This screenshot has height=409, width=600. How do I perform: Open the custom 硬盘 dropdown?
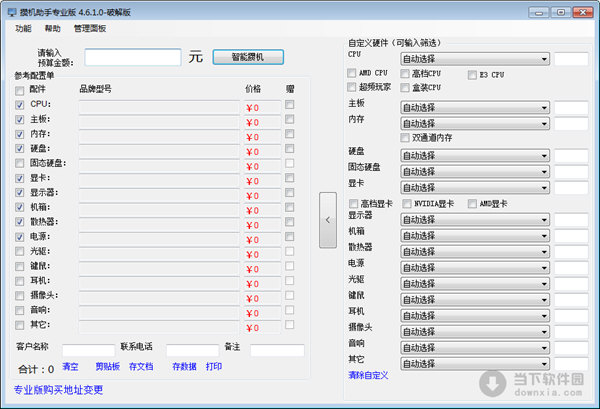point(475,156)
